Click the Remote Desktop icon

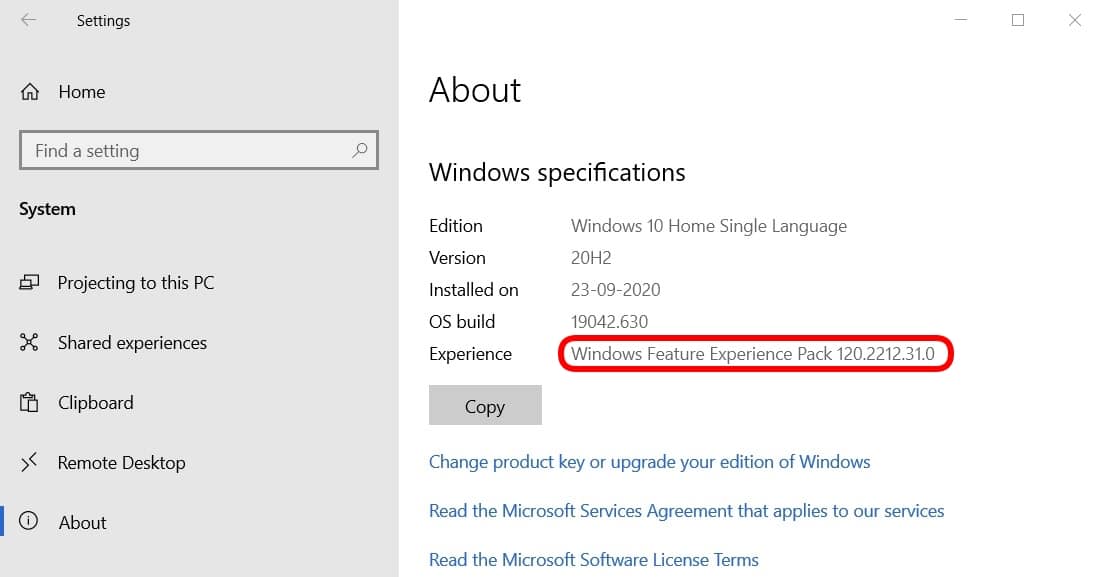[29, 462]
